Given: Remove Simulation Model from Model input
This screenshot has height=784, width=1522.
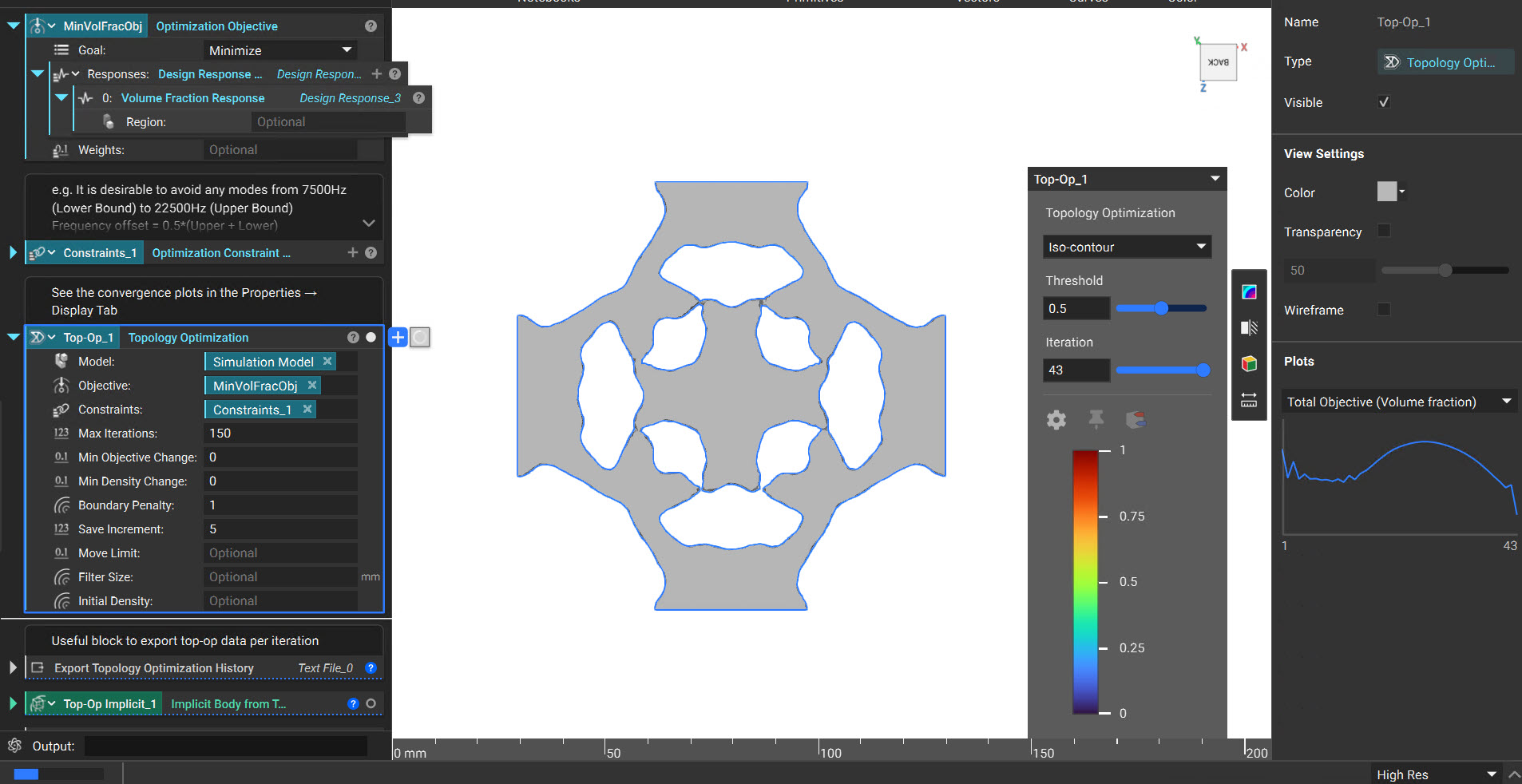Looking at the screenshot, I should coord(327,362).
